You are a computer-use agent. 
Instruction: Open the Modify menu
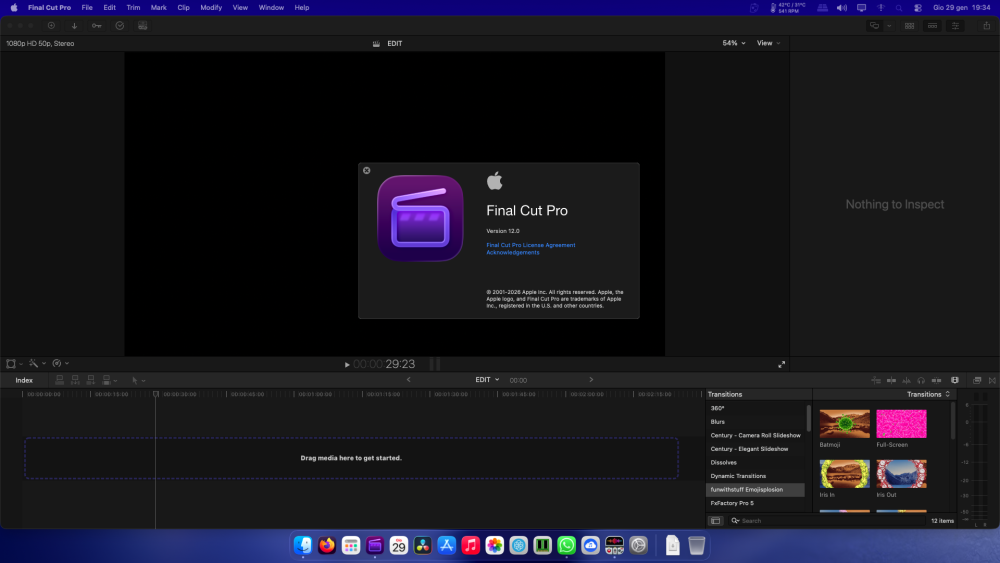[x=211, y=8]
